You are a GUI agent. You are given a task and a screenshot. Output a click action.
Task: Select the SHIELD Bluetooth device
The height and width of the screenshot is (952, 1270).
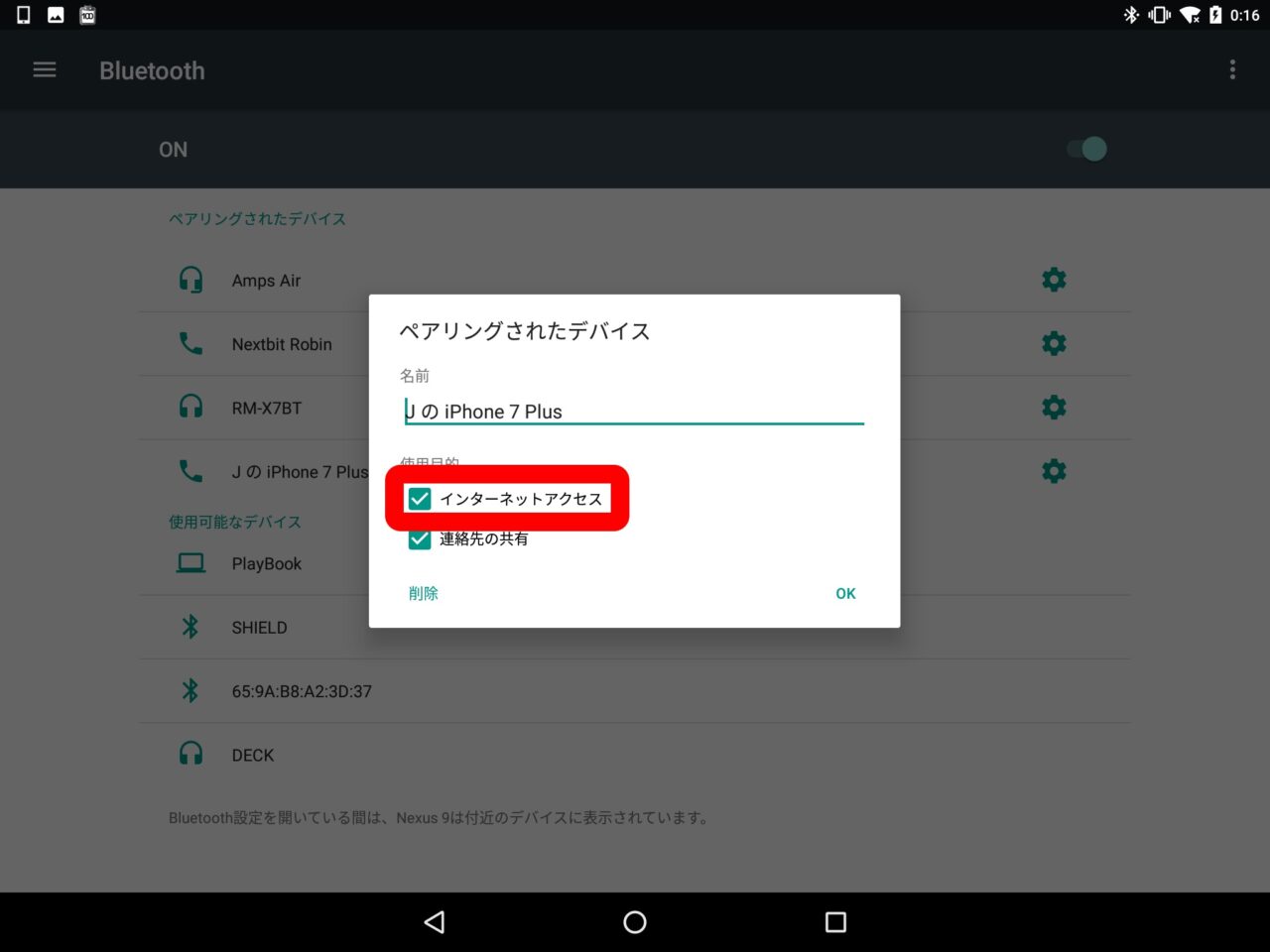tap(259, 628)
